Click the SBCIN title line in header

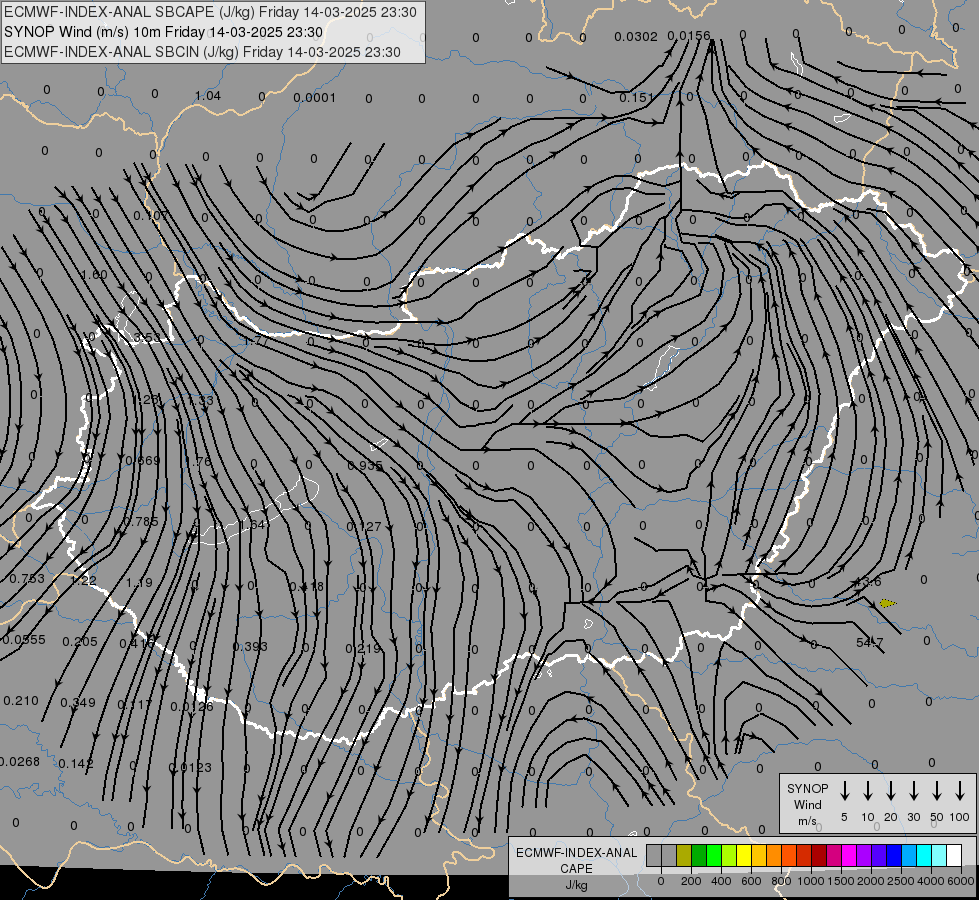[x=202, y=52]
